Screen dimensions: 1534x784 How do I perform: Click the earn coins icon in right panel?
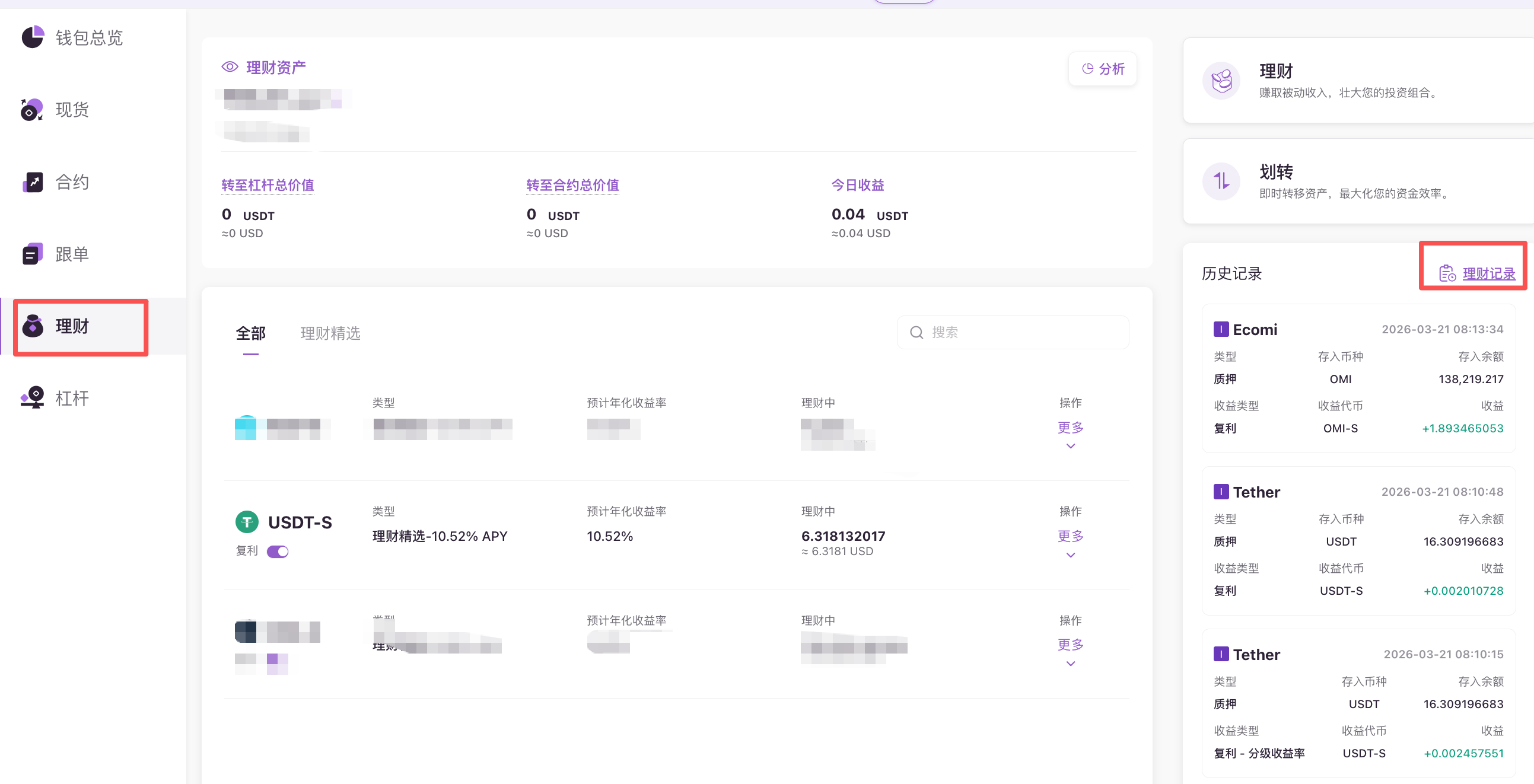tap(1221, 81)
